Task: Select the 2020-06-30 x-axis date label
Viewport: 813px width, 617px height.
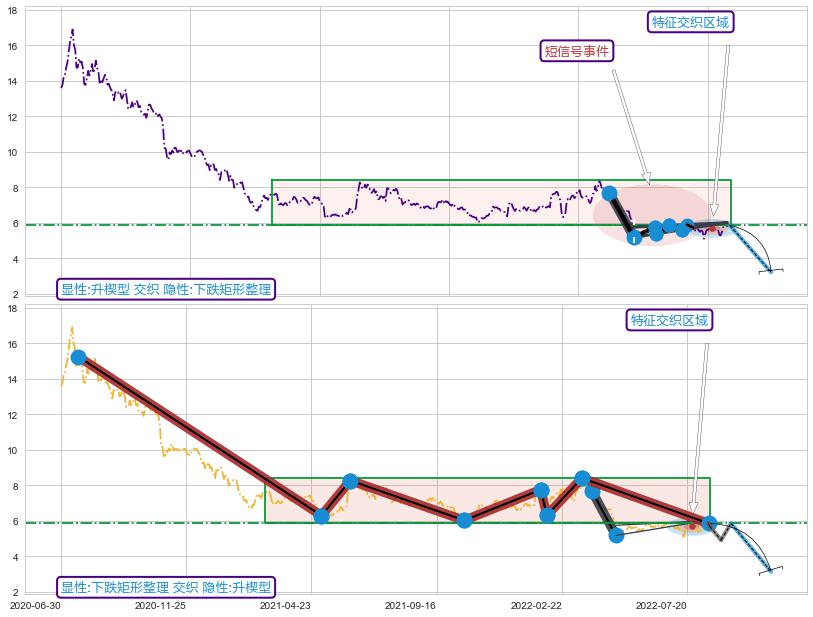Action: coord(36,605)
